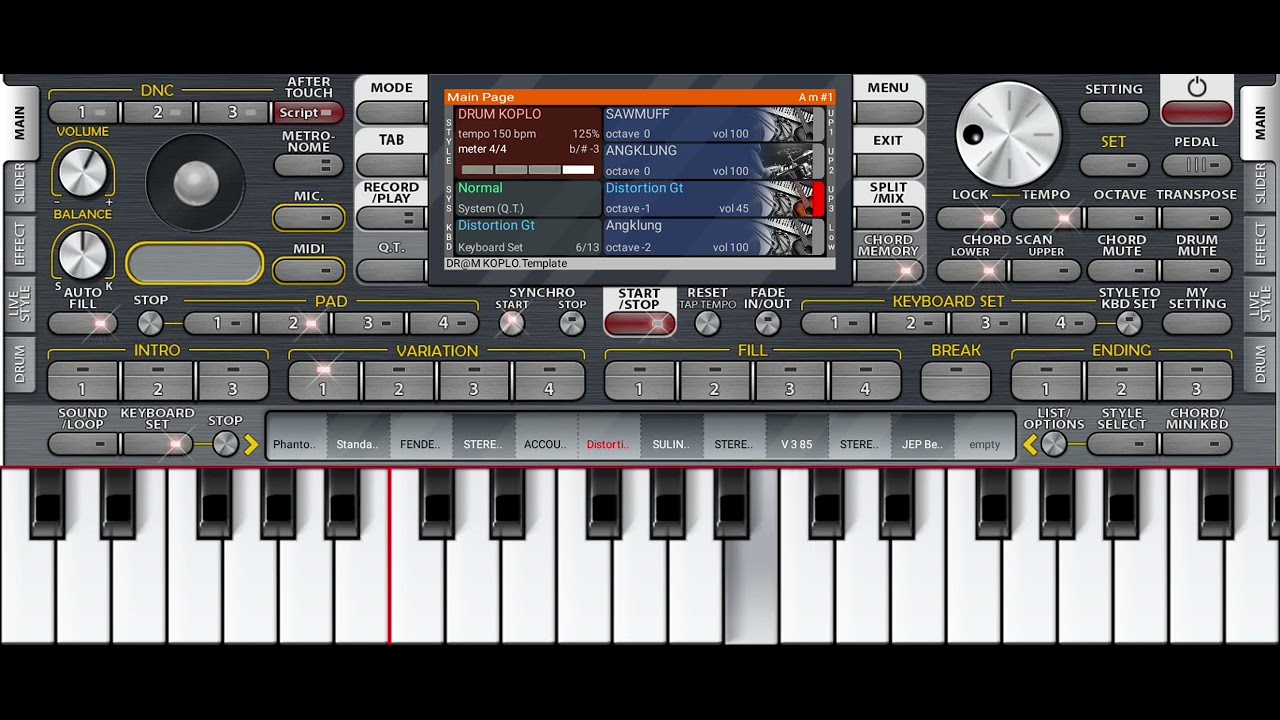Open the left DRUM side tab
This screenshot has height=720, width=1280.
click(x=19, y=364)
